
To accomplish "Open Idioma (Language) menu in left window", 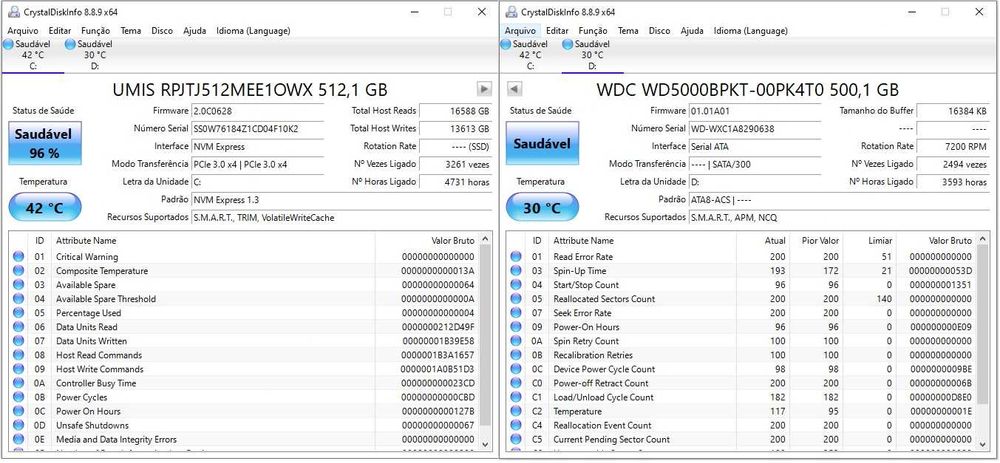I will point(253,31).
